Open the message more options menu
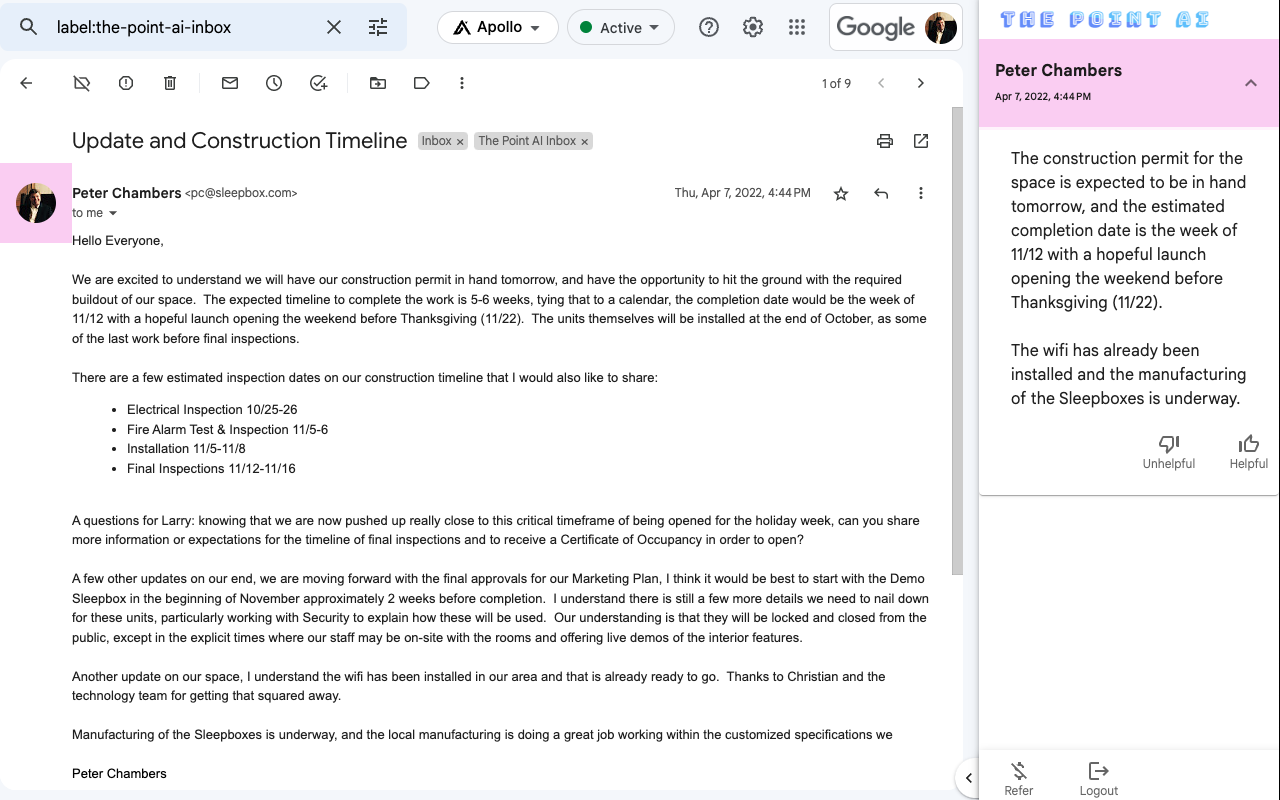 point(921,194)
